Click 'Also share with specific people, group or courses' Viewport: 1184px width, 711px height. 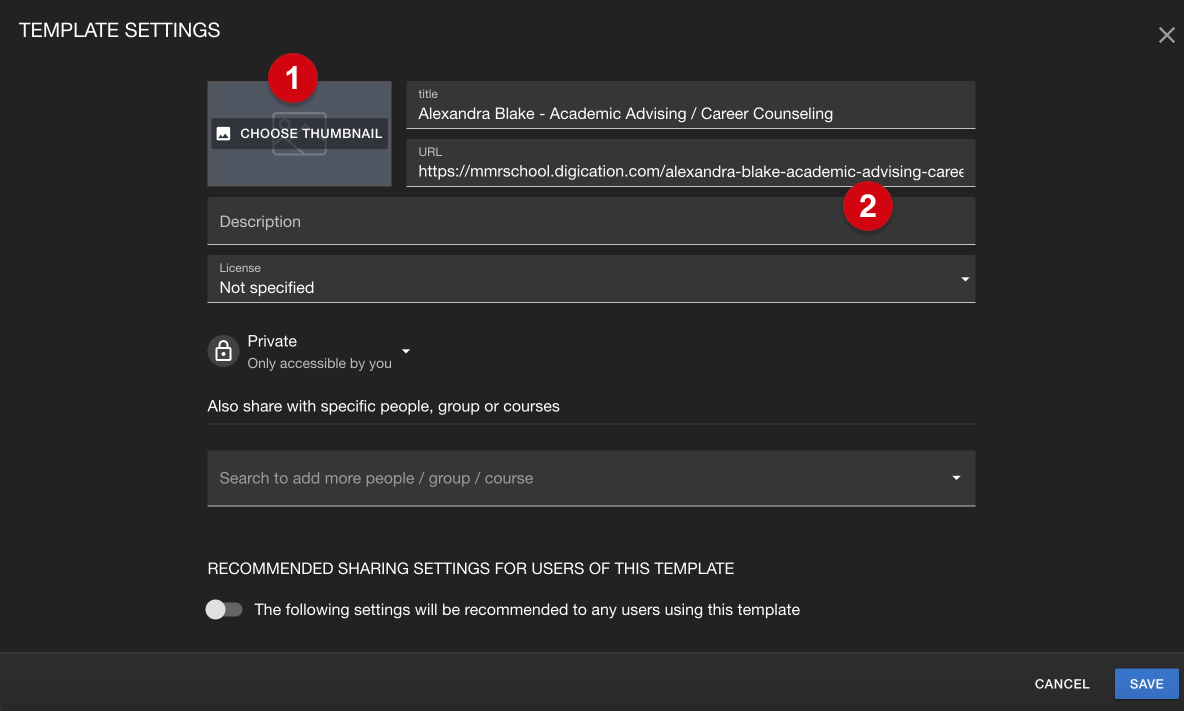pyautogui.click(x=384, y=406)
